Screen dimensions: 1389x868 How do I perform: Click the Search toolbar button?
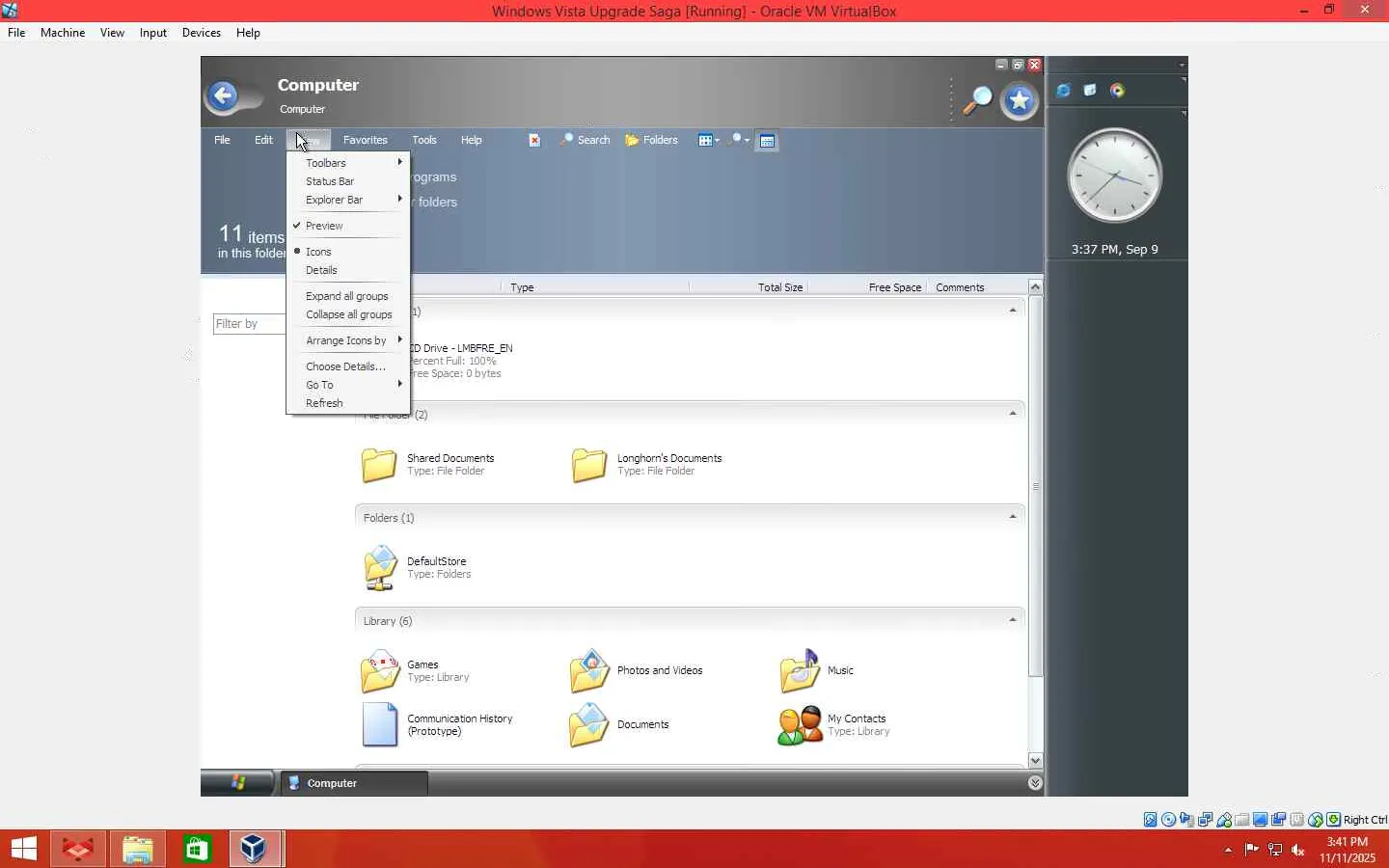(586, 140)
